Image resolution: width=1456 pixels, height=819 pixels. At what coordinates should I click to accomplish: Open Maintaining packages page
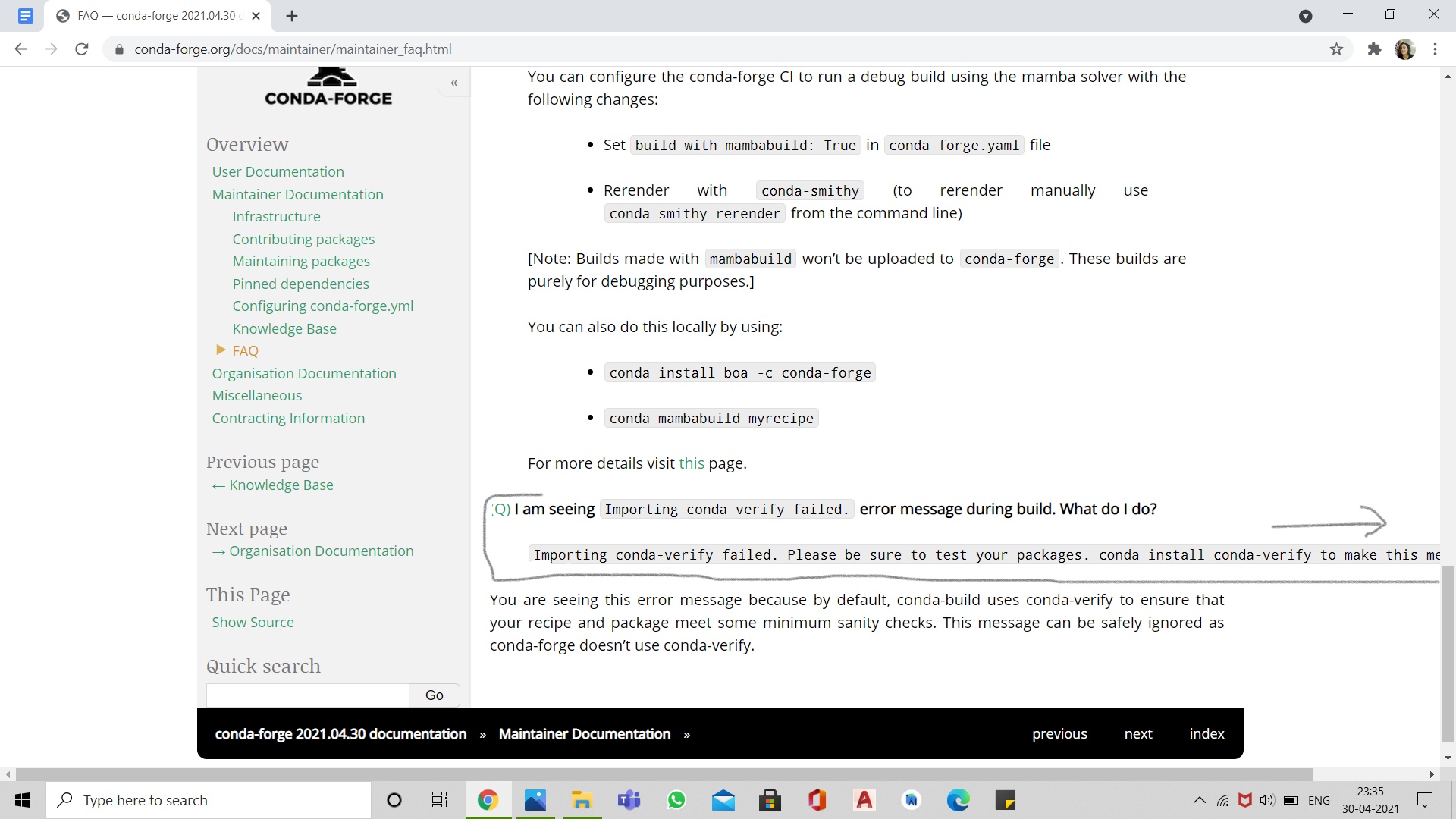(301, 262)
